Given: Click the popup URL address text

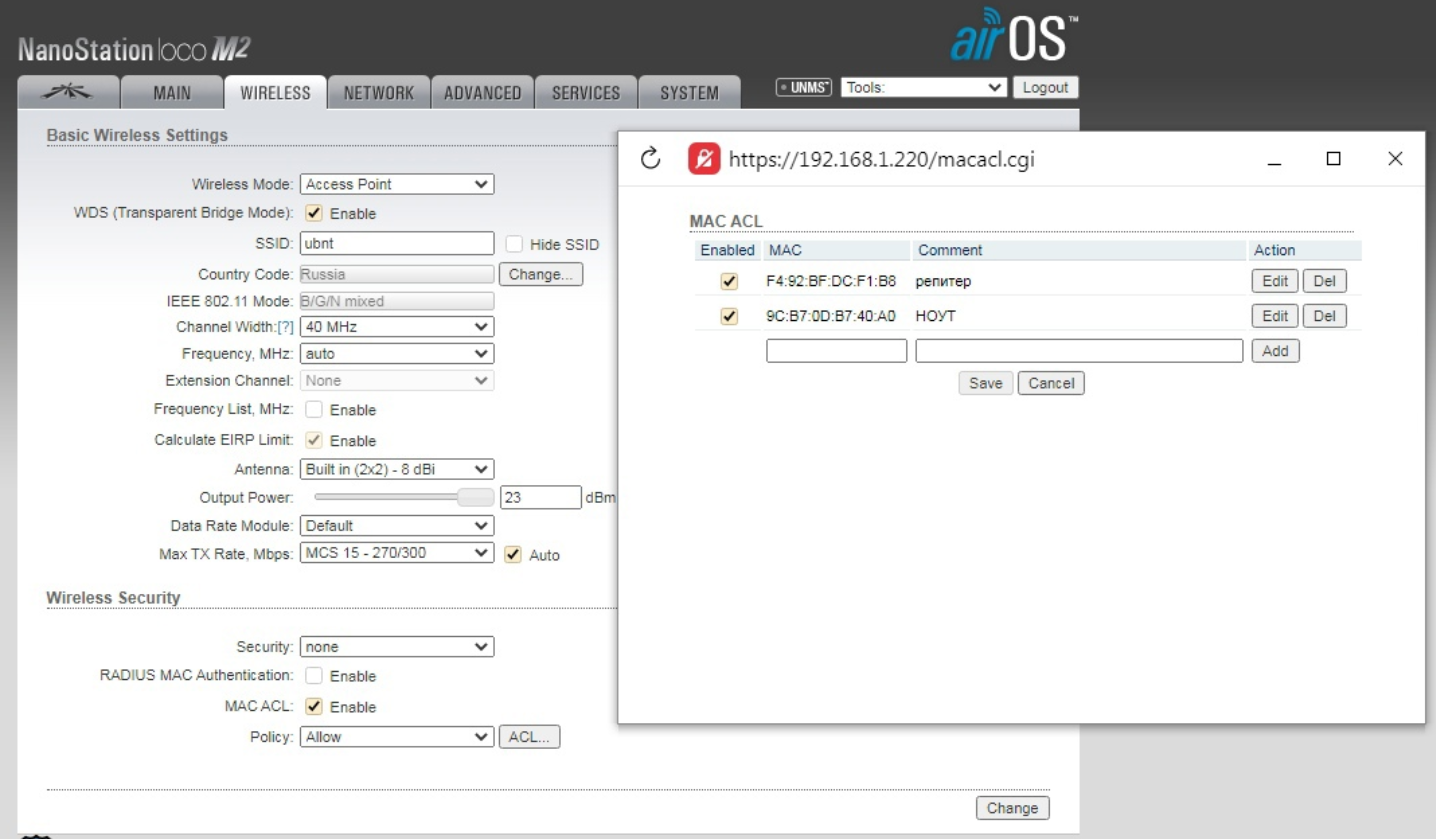Looking at the screenshot, I should [881, 159].
